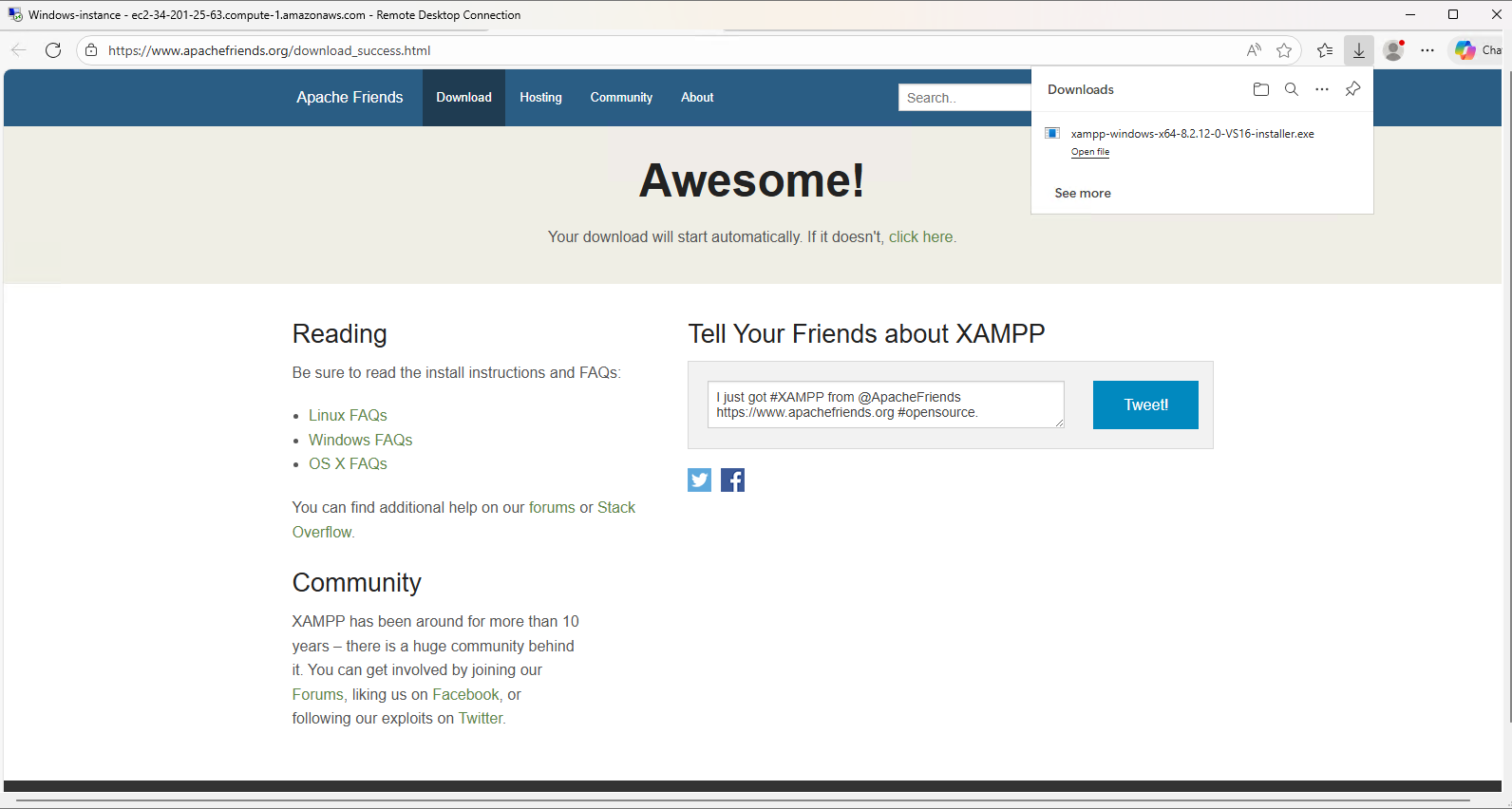The width and height of the screenshot is (1512, 809).
Task: Click the site Search field
Action: click(964, 98)
